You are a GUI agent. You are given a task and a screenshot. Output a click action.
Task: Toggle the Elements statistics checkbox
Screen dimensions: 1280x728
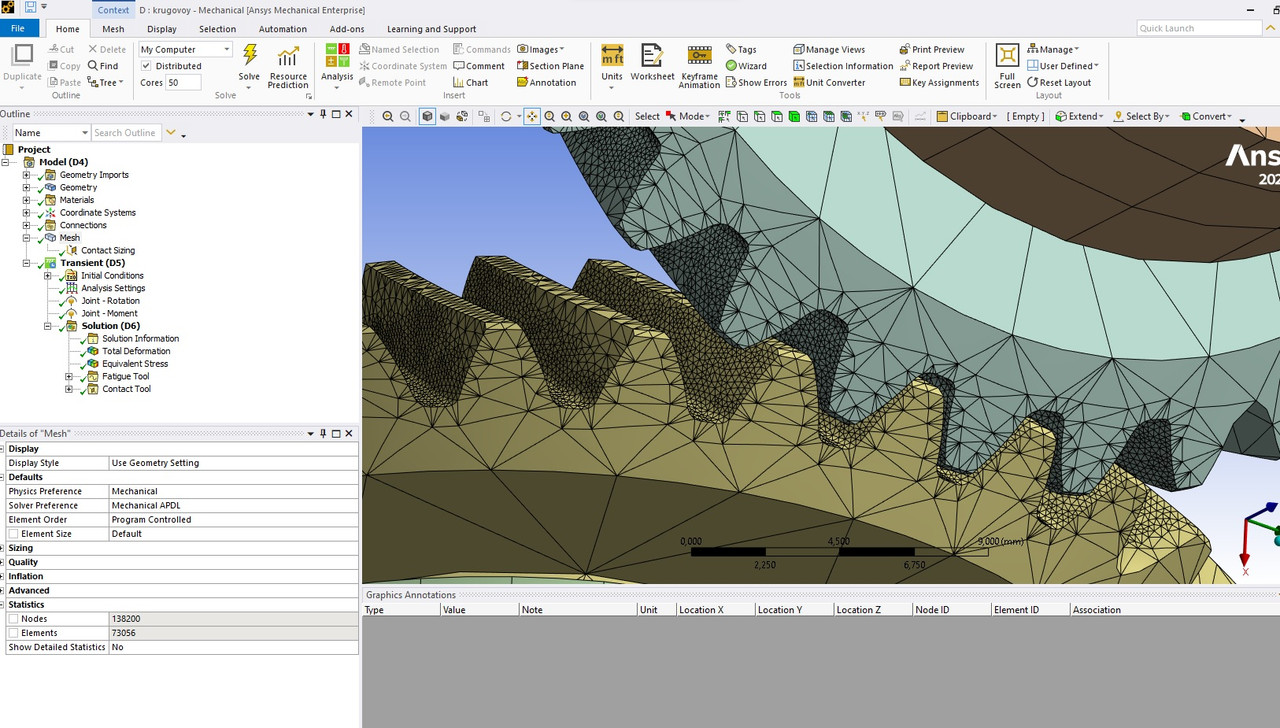[x=13, y=633]
